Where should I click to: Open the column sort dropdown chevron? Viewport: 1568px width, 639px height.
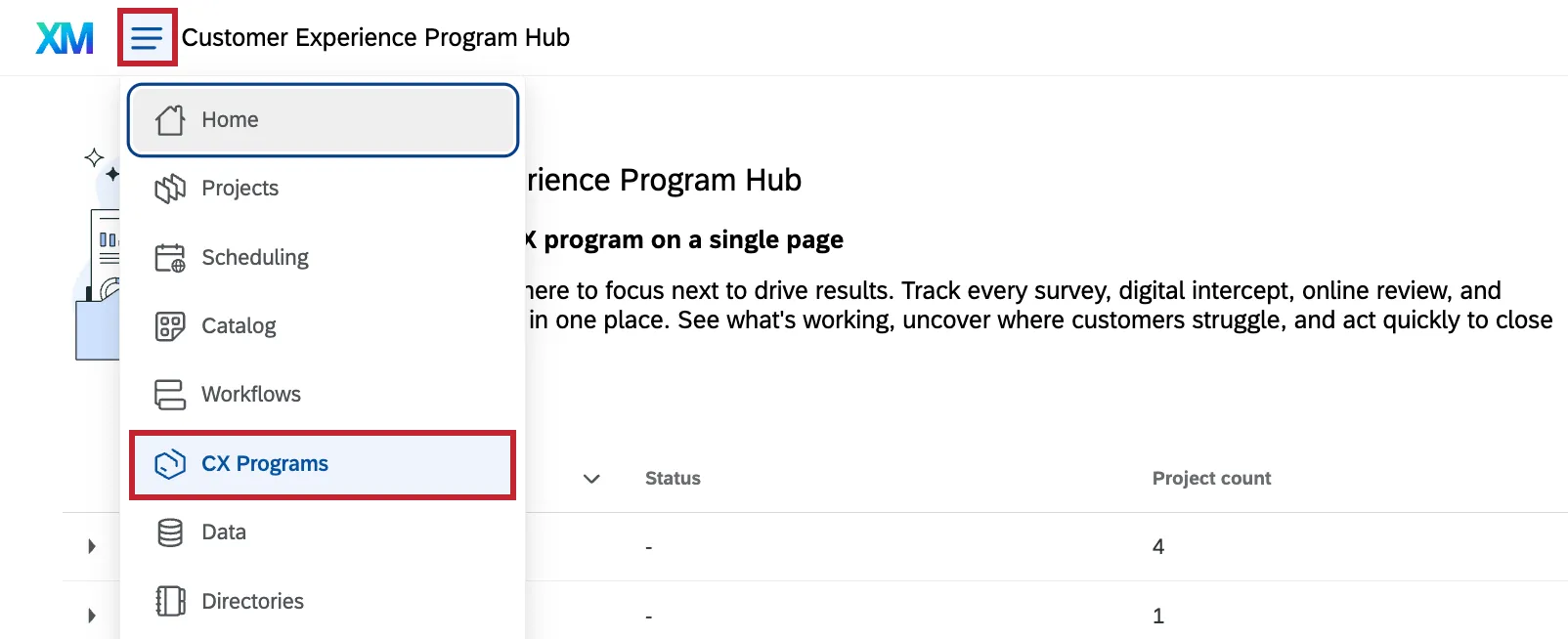[x=590, y=479]
